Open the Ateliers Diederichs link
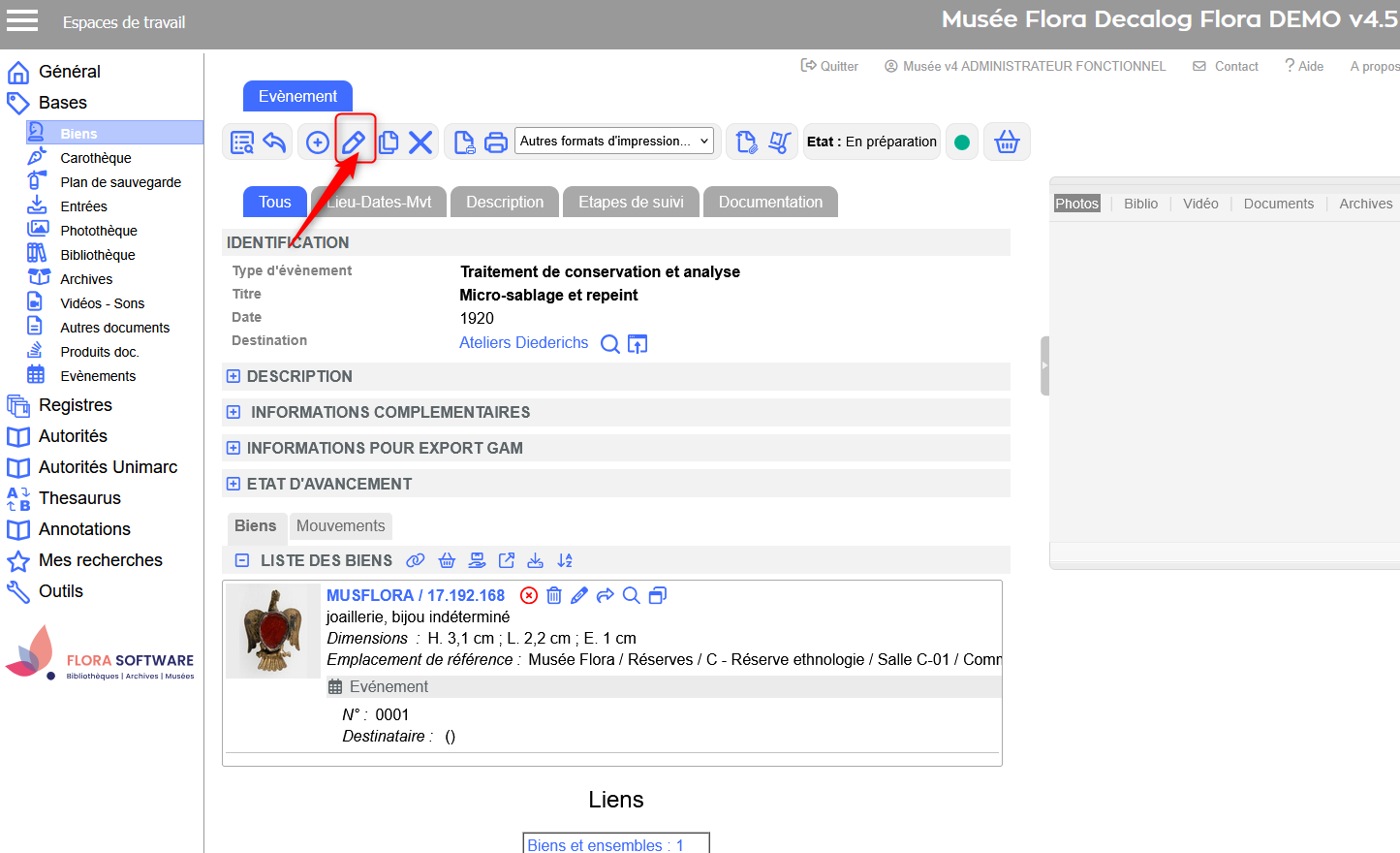The image size is (1400, 853). coord(523,343)
